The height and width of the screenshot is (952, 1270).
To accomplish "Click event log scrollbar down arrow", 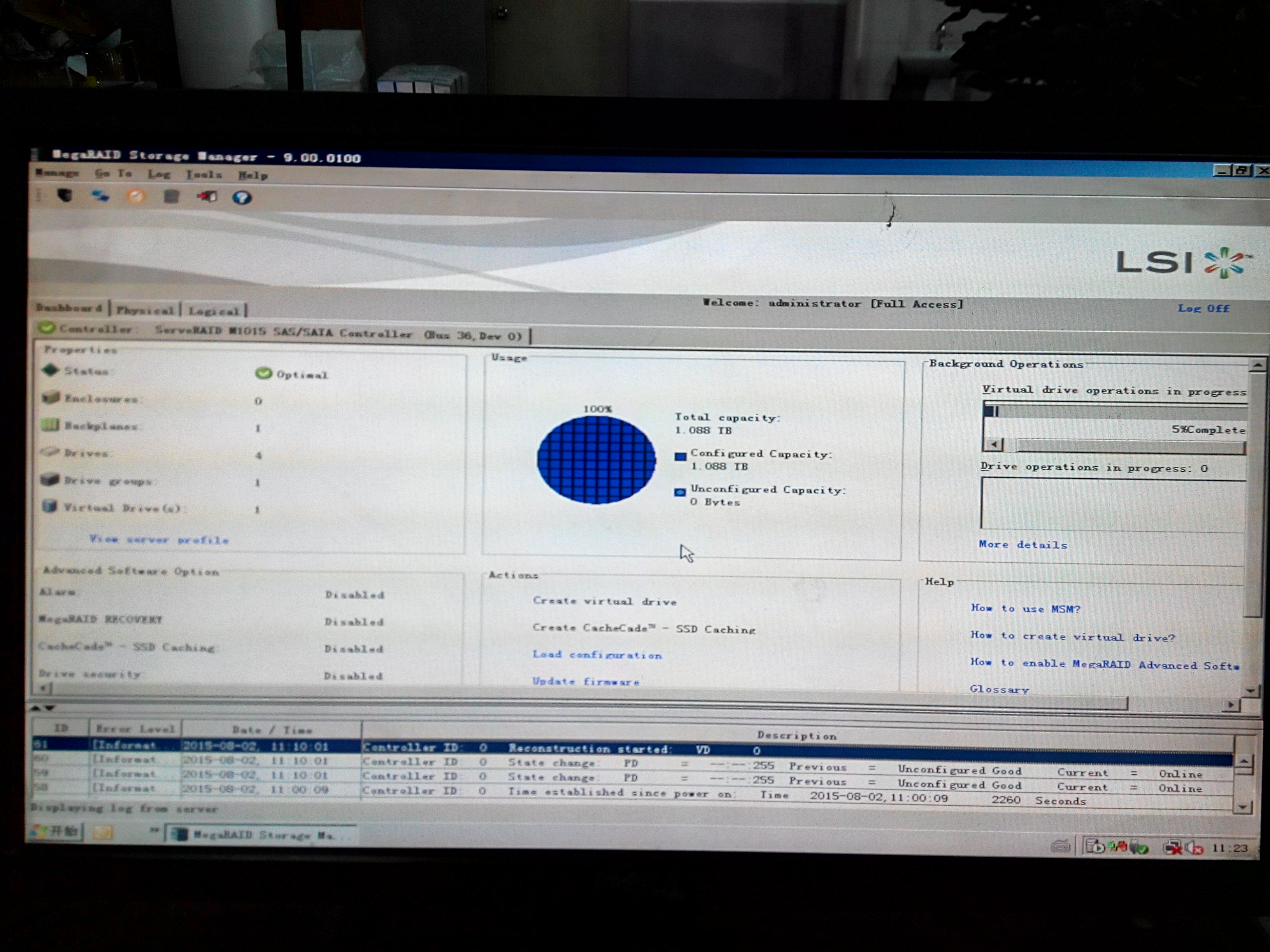I will point(1242,807).
